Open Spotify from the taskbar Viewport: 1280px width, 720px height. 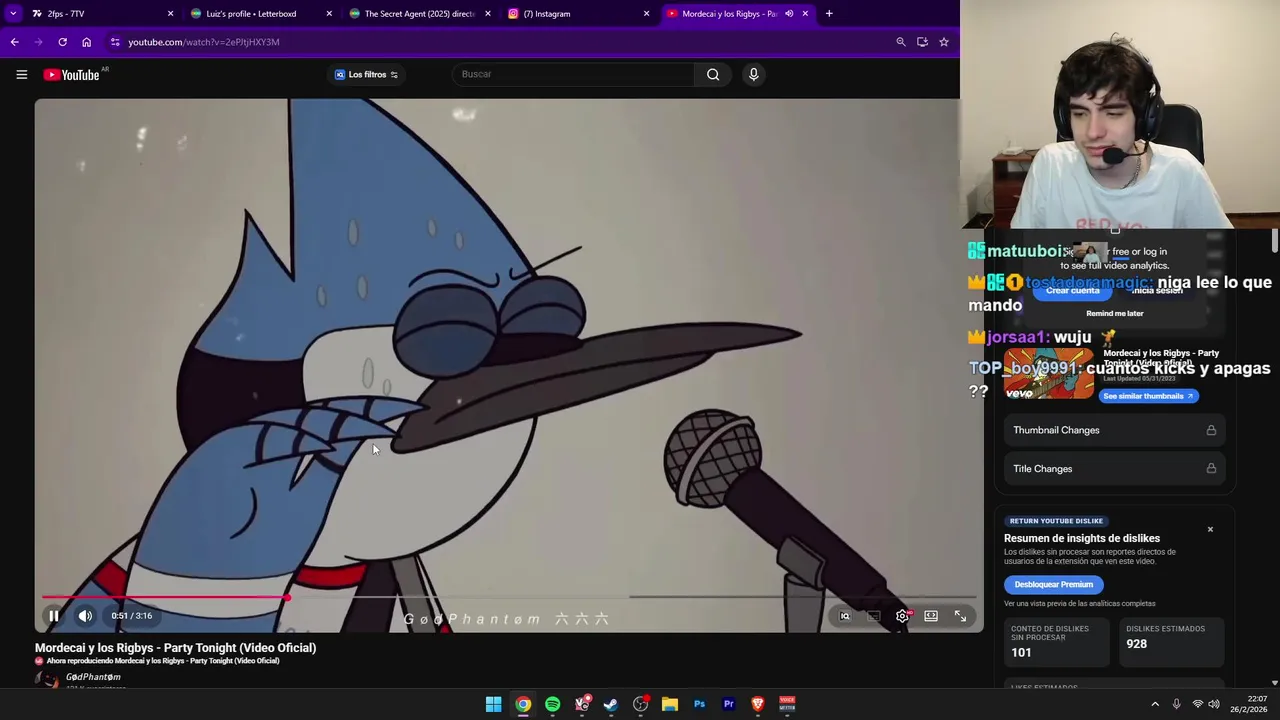pos(552,704)
